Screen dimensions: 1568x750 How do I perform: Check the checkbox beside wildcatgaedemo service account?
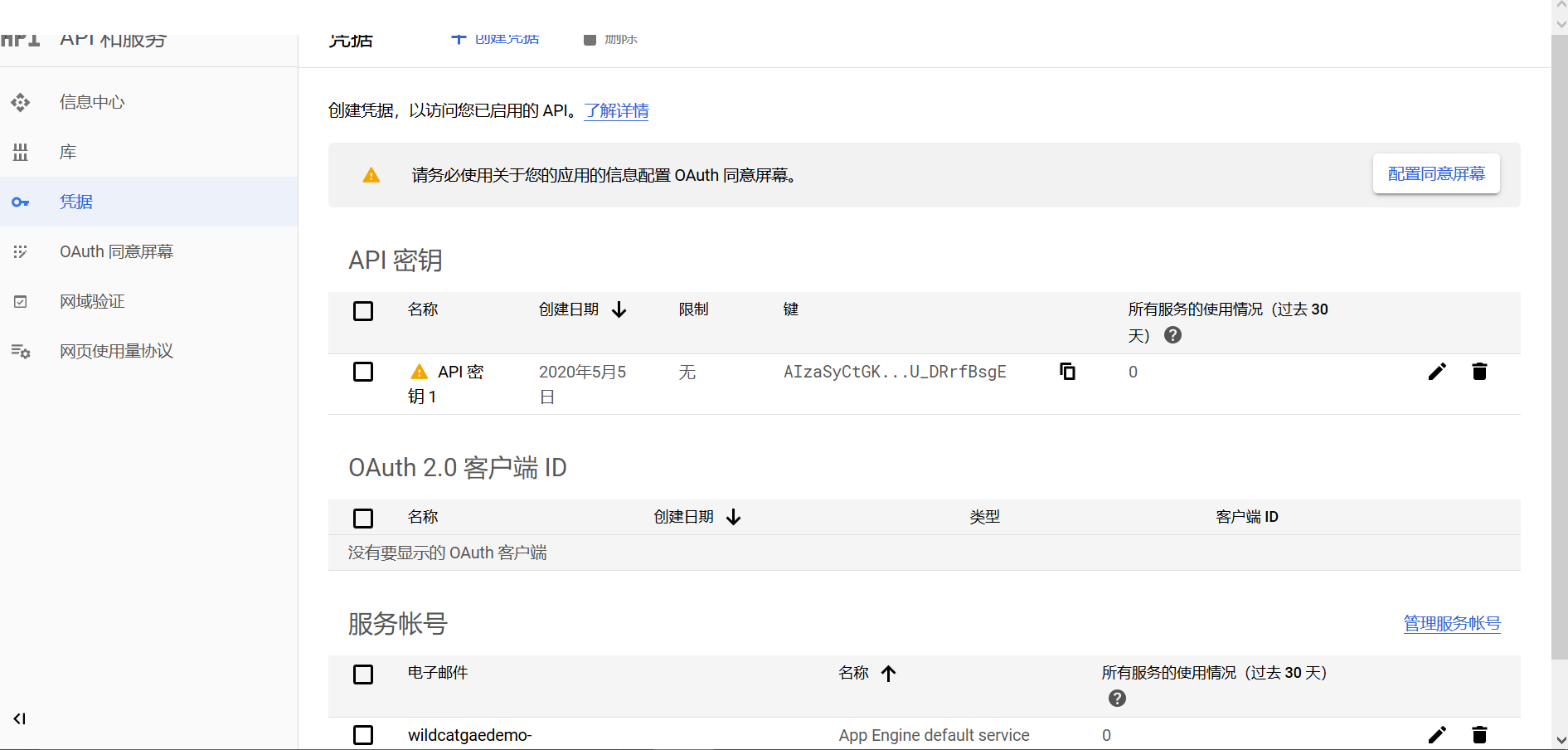[363, 735]
